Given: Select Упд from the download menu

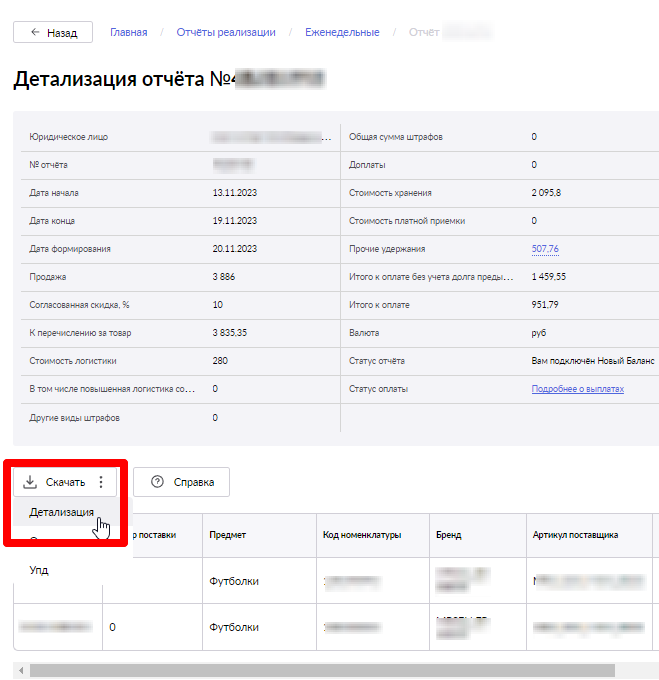Looking at the screenshot, I should (x=39, y=570).
